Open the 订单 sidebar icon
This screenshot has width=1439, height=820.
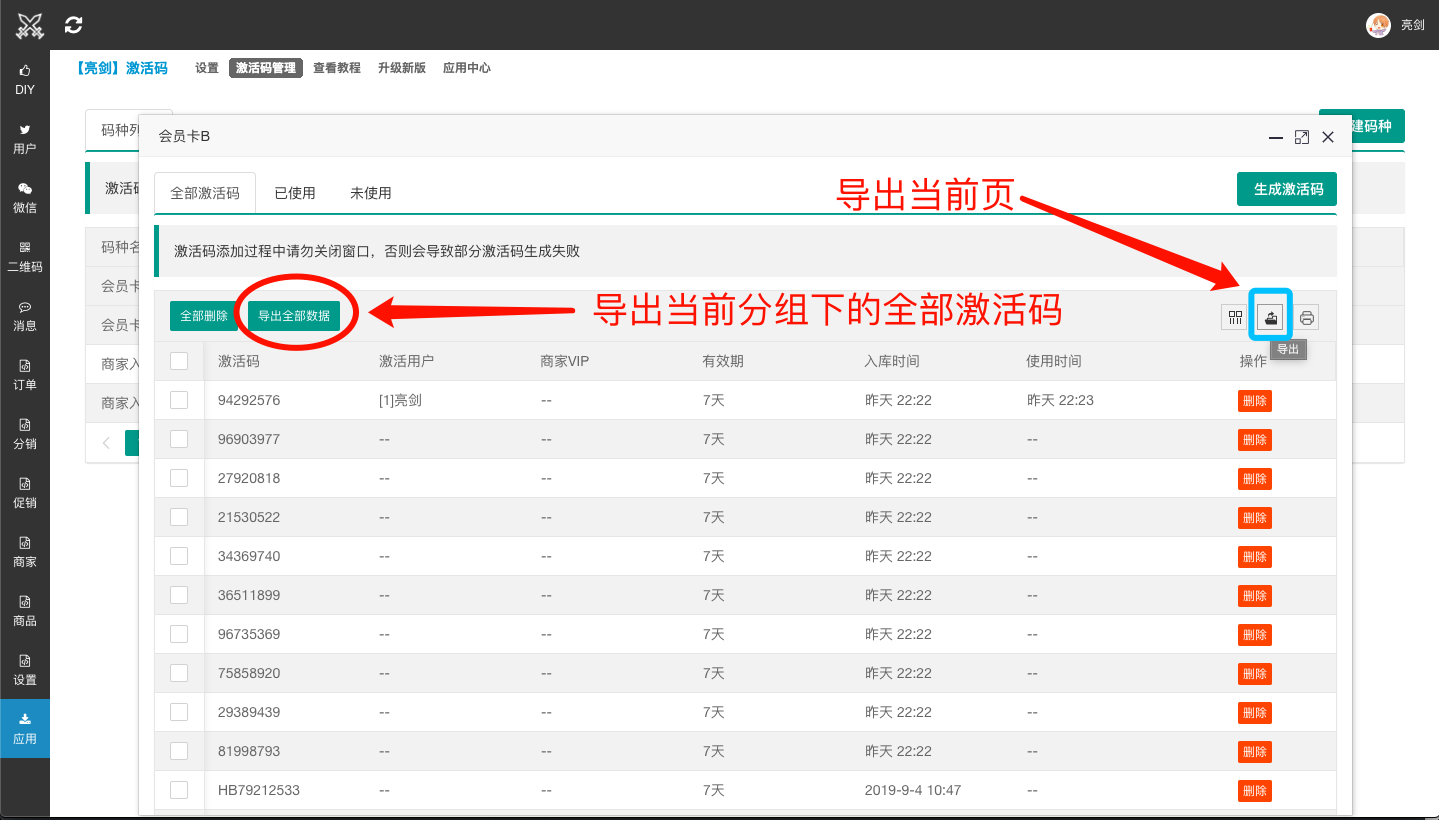[x=24, y=372]
